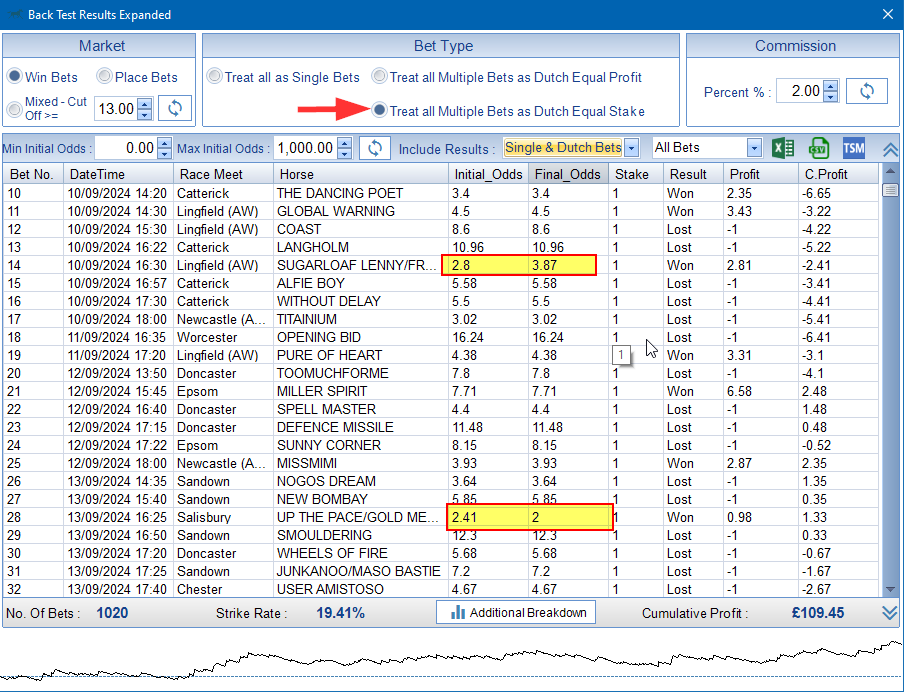This screenshot has width=904, height=692.
Task: Click the TSM export icon
Action: (x=853, y=148)
